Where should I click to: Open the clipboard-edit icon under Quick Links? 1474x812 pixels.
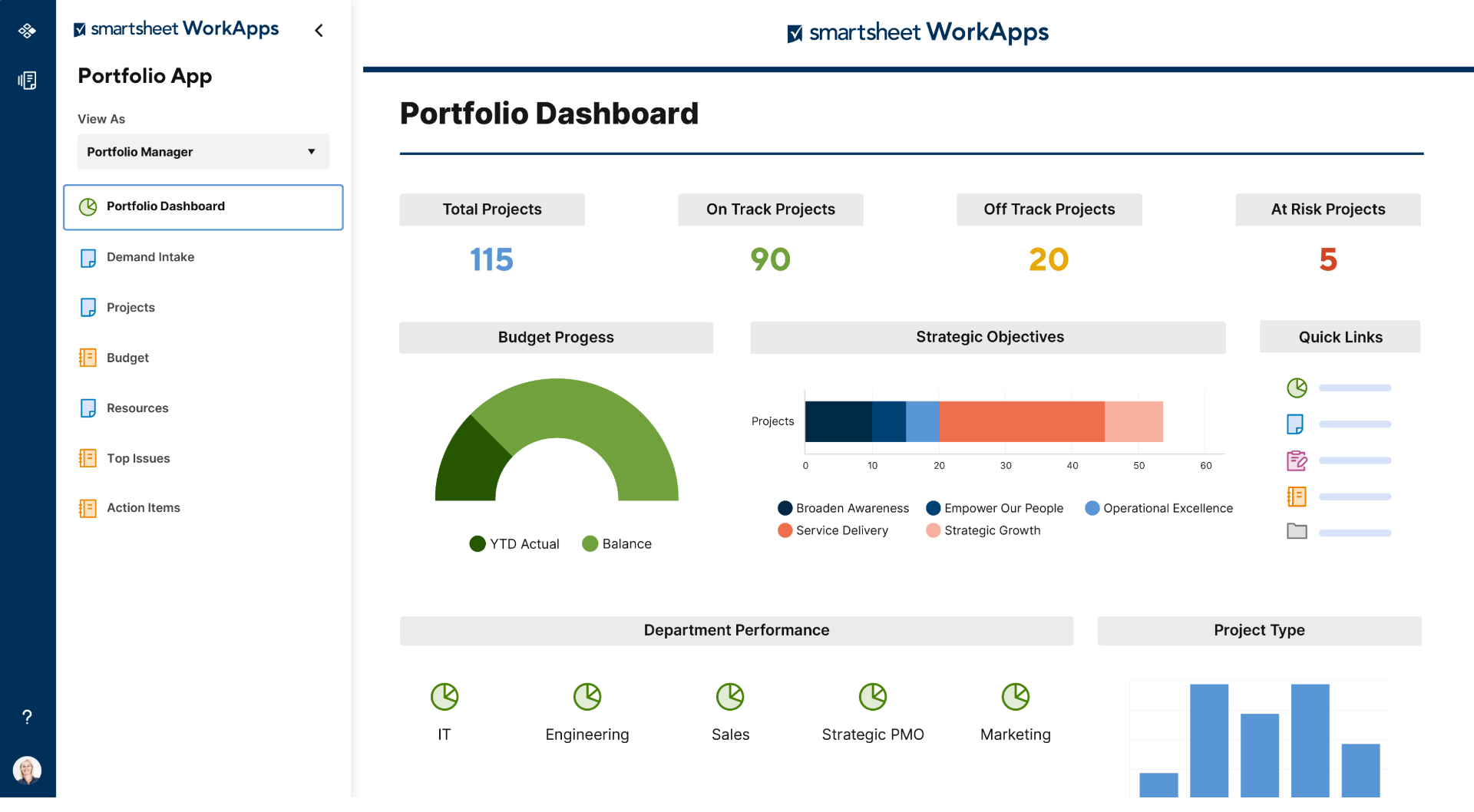click(x=1297, y=460)
